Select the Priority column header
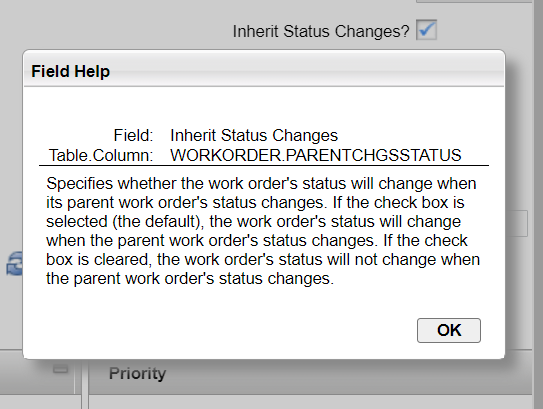The height and width of the screenshot is (409, 543). [x=137, y=373]
